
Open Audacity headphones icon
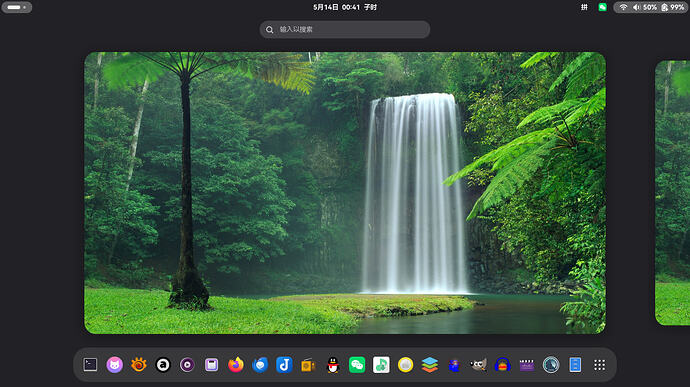point(502,365)
